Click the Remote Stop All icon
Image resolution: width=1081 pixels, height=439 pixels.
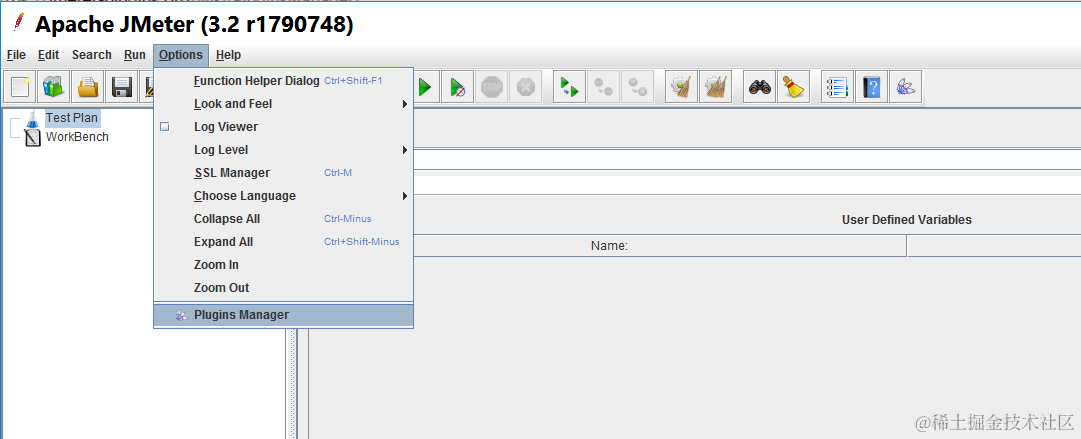pos(603,87)
